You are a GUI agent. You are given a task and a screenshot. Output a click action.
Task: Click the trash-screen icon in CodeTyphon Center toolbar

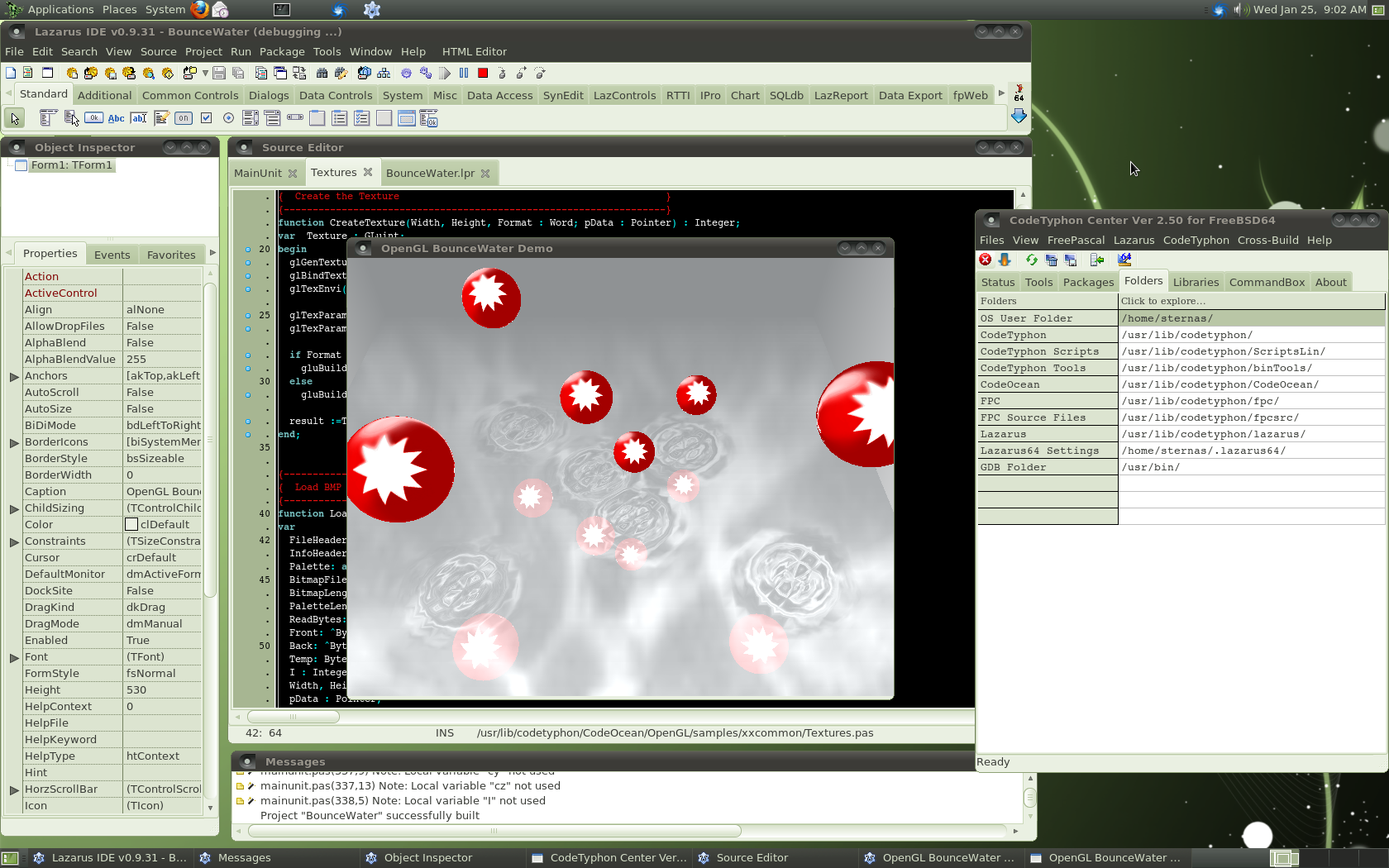[1051, 260]
